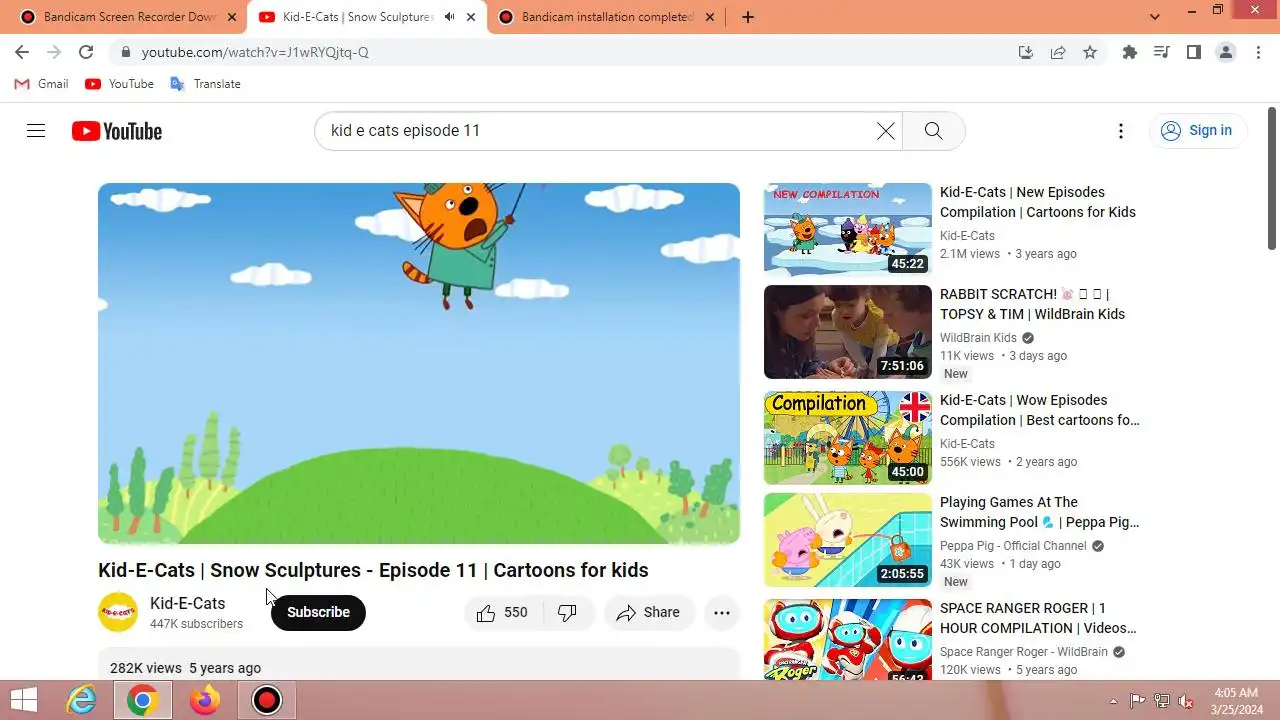This screenshot has width=1280, height=720.
Task: Click the address bar URL field
Action: pyautogui.click(x=560, y=52)
